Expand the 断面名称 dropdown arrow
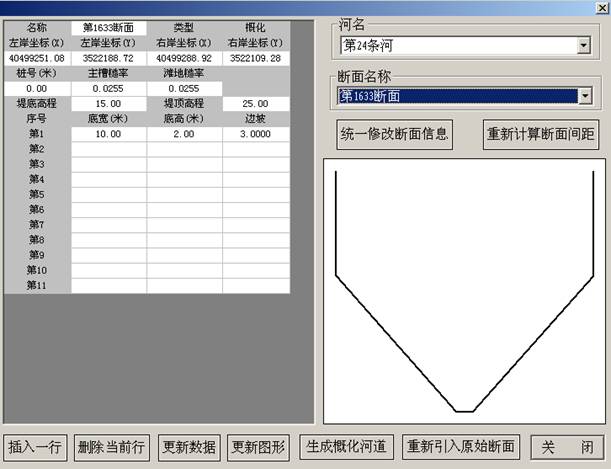Screen dimensions: 611x469 (x=585, y=96)
